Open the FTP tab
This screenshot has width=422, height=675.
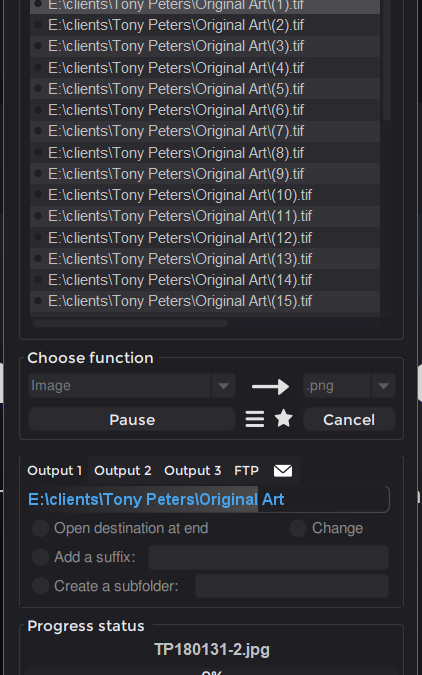(x=246, y=471)
